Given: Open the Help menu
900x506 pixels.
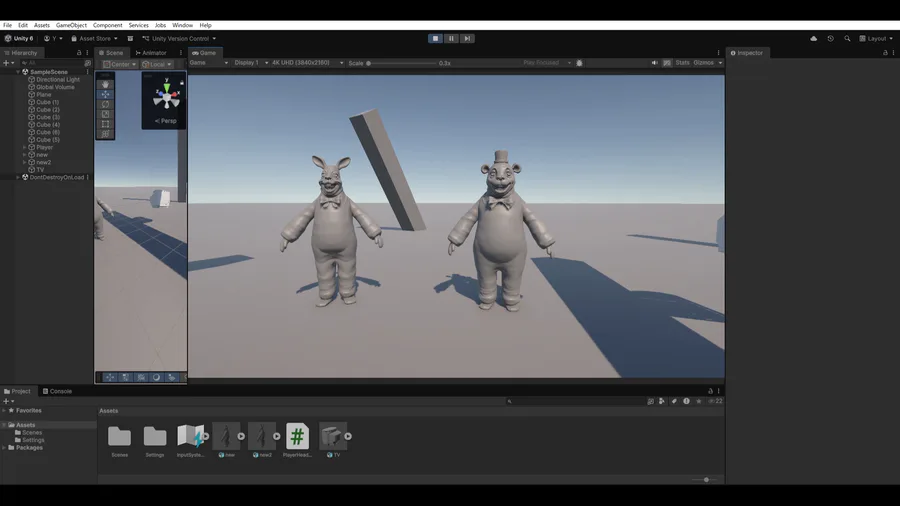Looking at the screenshot, I should click(x=205, y=25).
